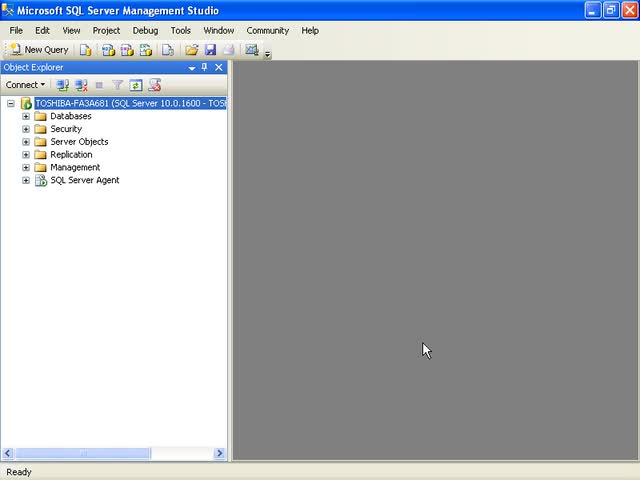Open an Analysis Services XMLA Query
This screenshot has height=480, width=640.
pos(146,50)
